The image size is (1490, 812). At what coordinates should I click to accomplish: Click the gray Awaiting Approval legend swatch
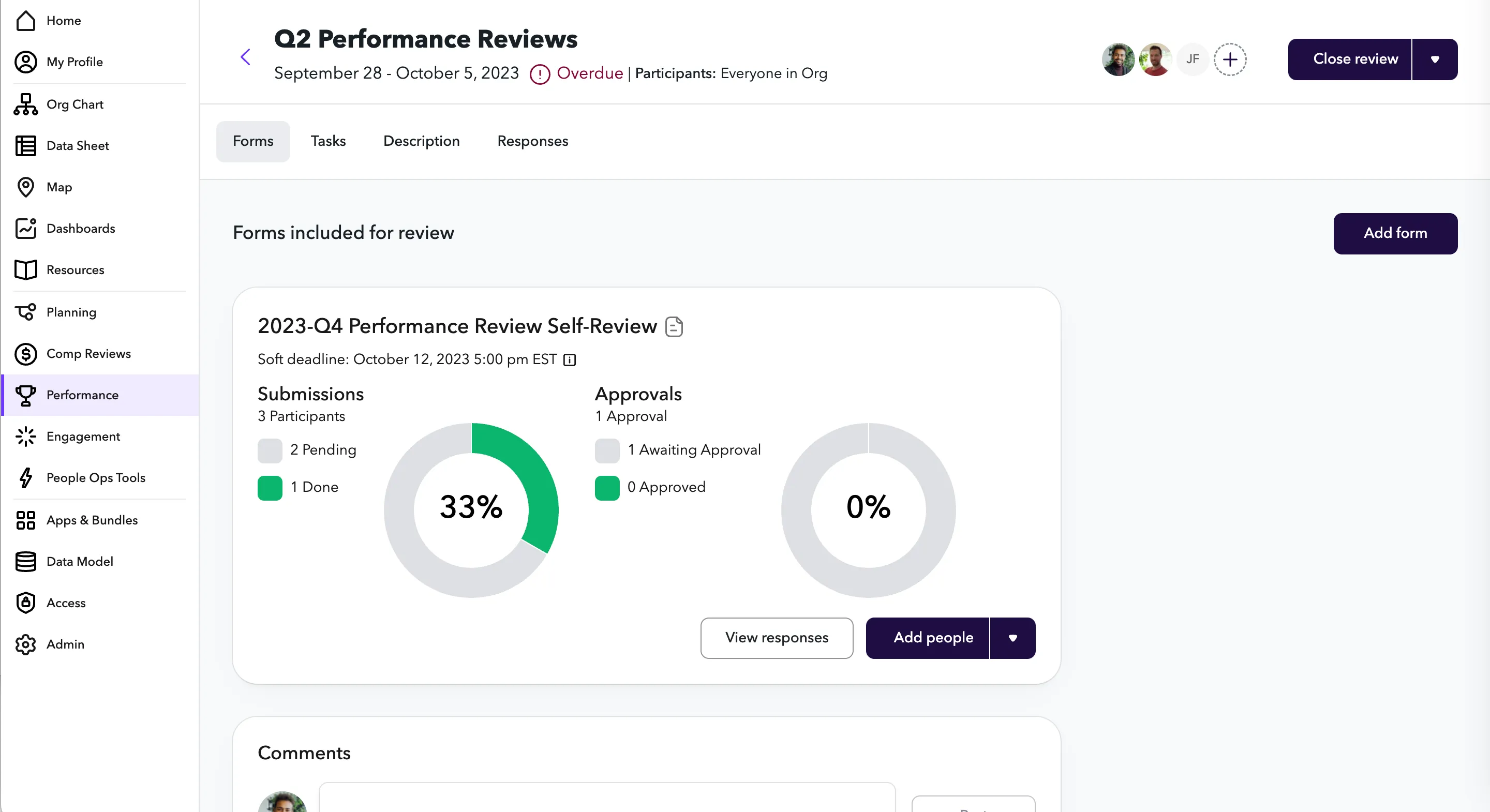pos(607,450)
